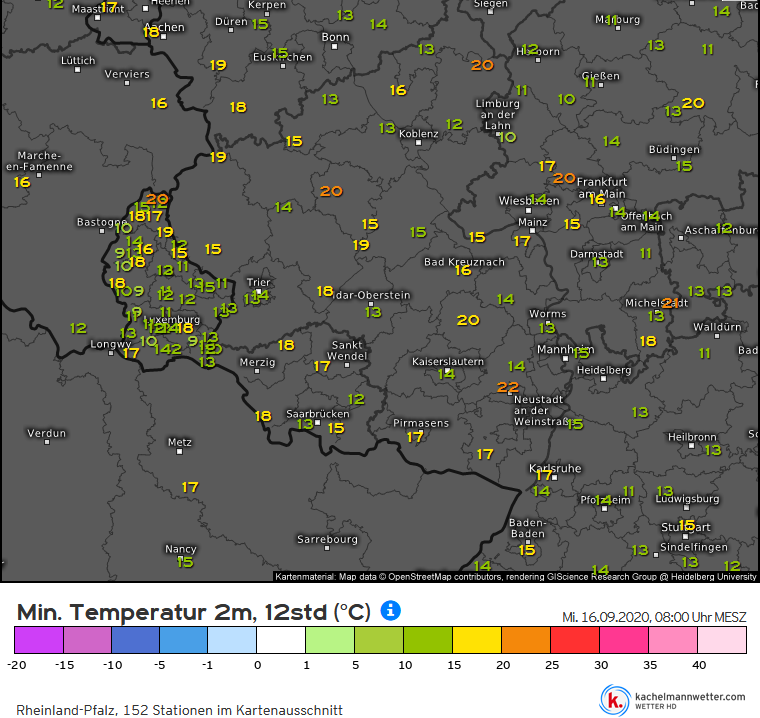760x718 pixels.
Task: Select the Verviers city label
Action: [127, 74]
